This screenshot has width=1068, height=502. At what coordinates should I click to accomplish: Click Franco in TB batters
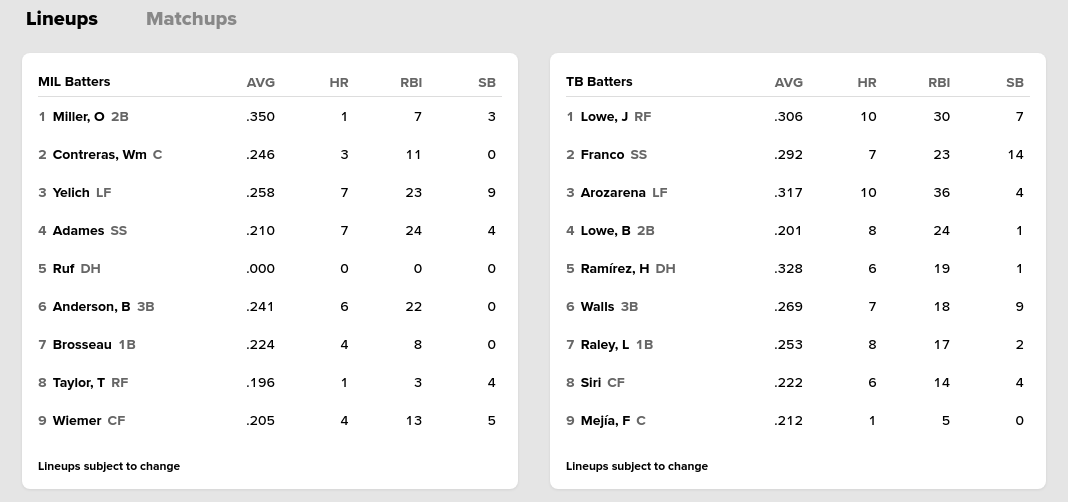tap(602, 155)
